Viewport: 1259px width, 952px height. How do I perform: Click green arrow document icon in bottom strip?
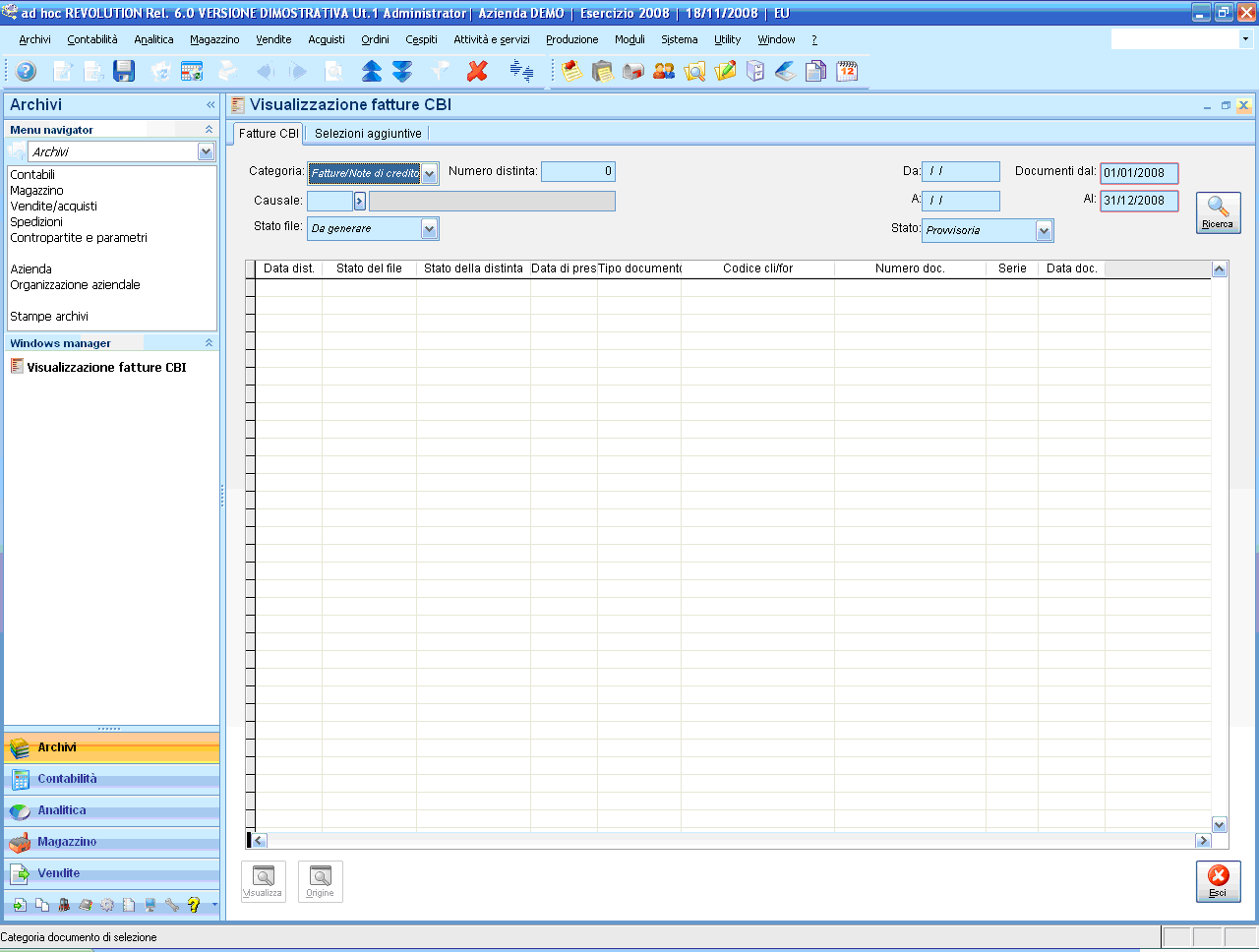tap(20, 905)
